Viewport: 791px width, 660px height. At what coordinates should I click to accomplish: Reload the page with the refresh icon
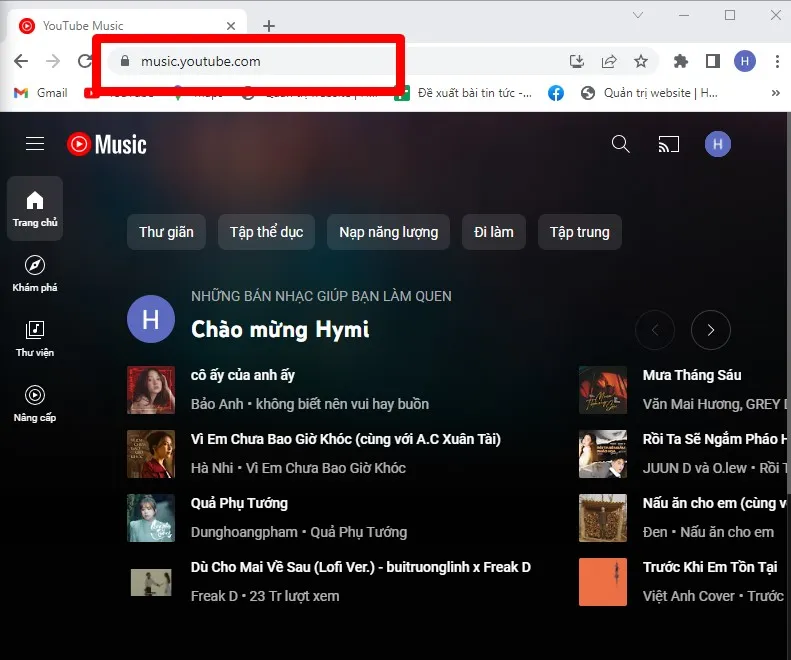(x=84, y=61)
